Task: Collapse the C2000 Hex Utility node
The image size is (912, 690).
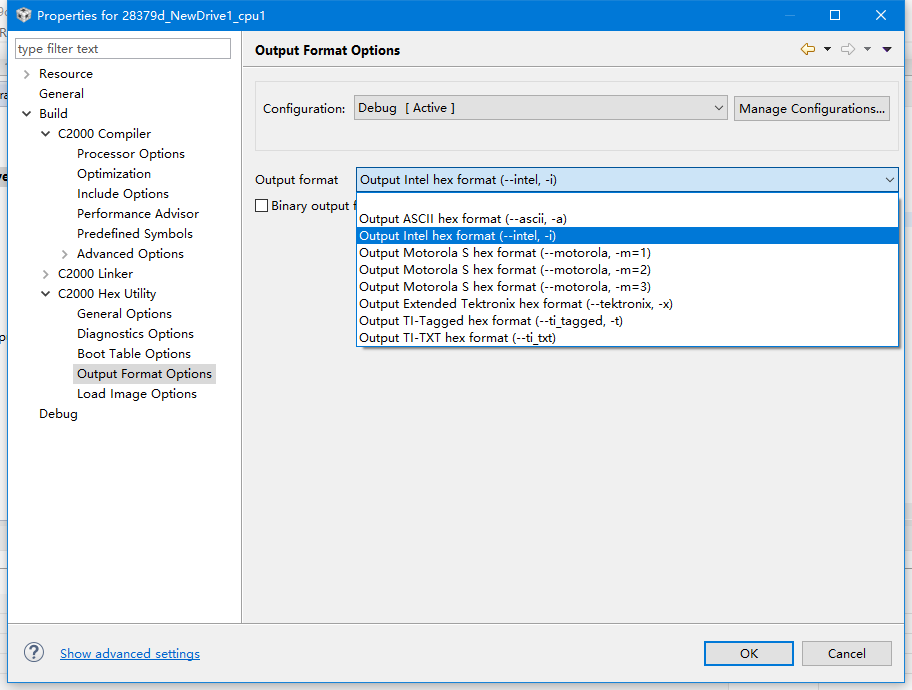Action: click(46, 294)
